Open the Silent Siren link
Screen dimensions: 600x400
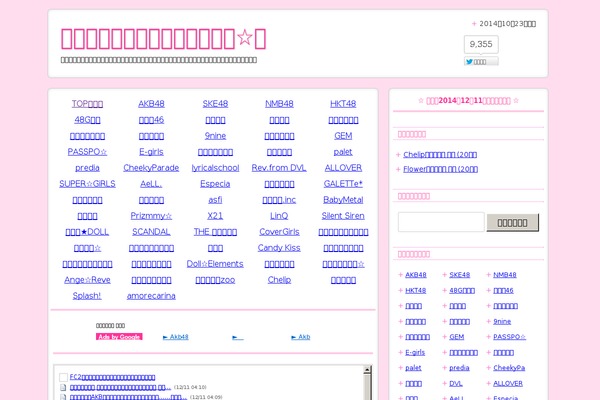click(343, 216)
